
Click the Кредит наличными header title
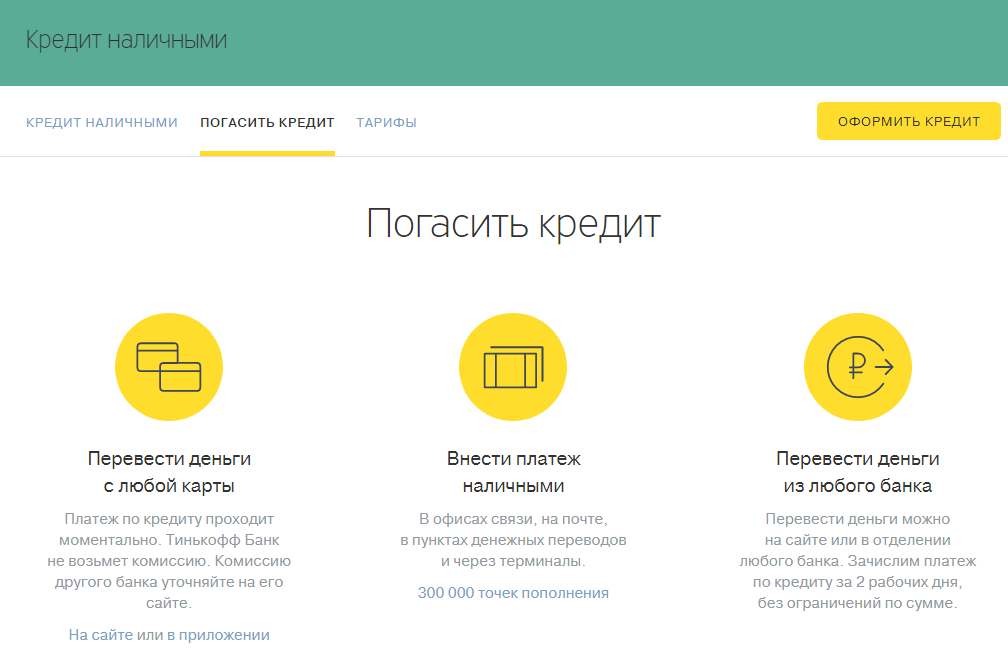[126, 41]
